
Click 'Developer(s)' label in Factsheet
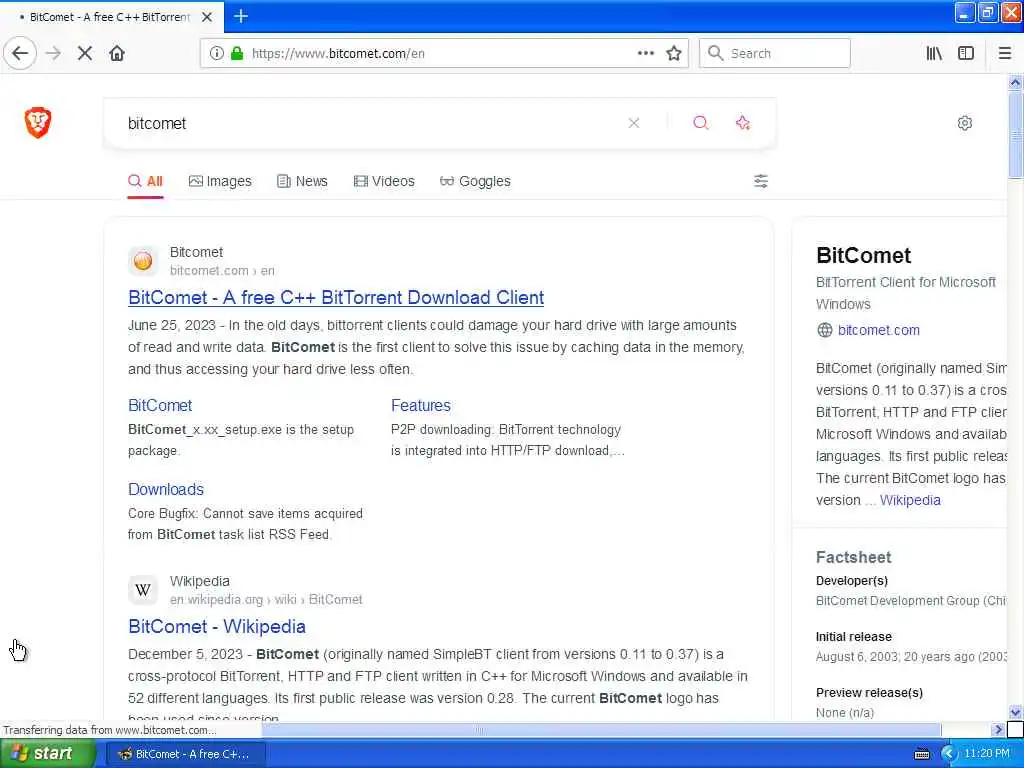852,581
